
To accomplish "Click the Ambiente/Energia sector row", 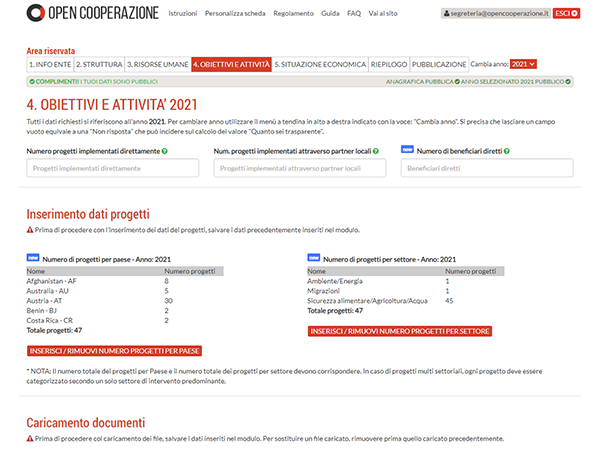I will [406, 281].
